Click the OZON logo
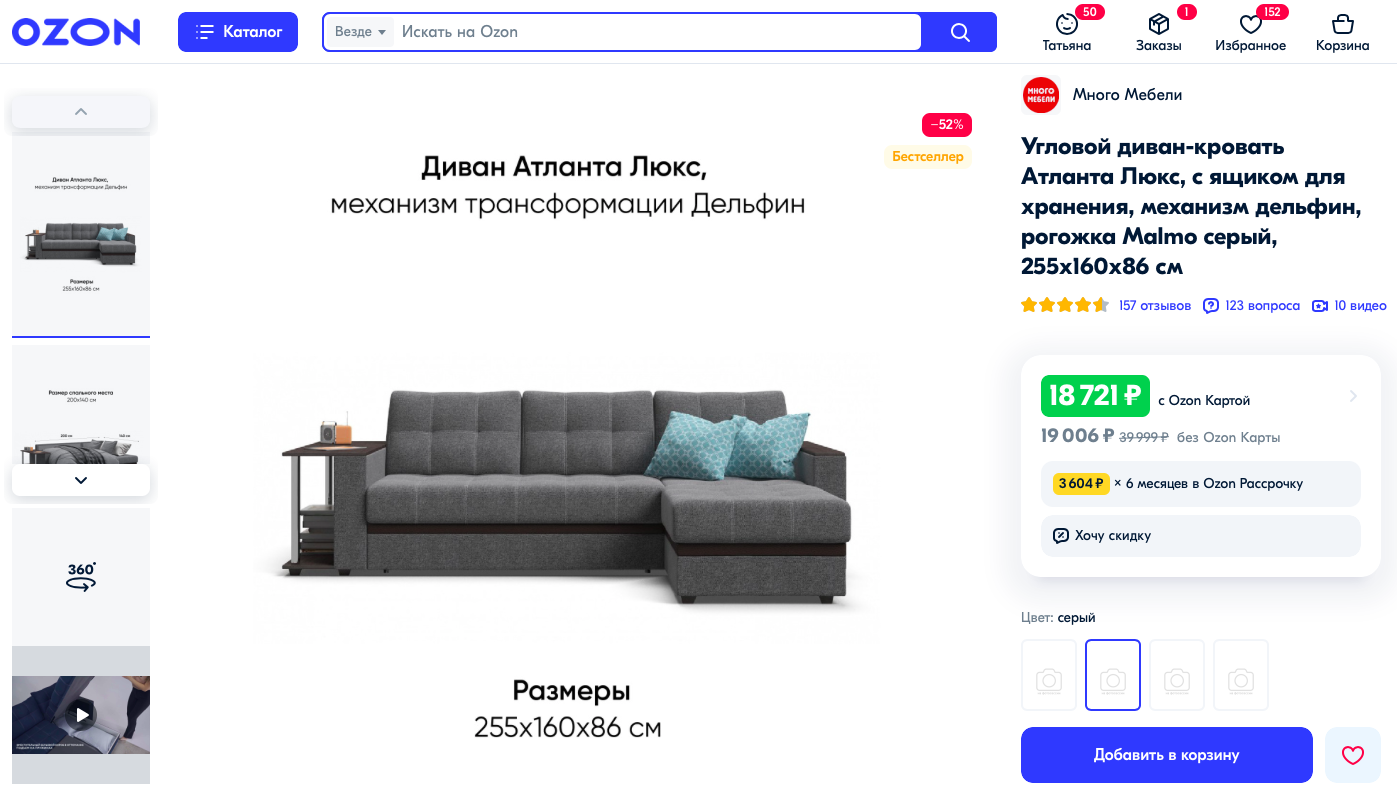Screen dimensions: 1397x786 (76, 32)
